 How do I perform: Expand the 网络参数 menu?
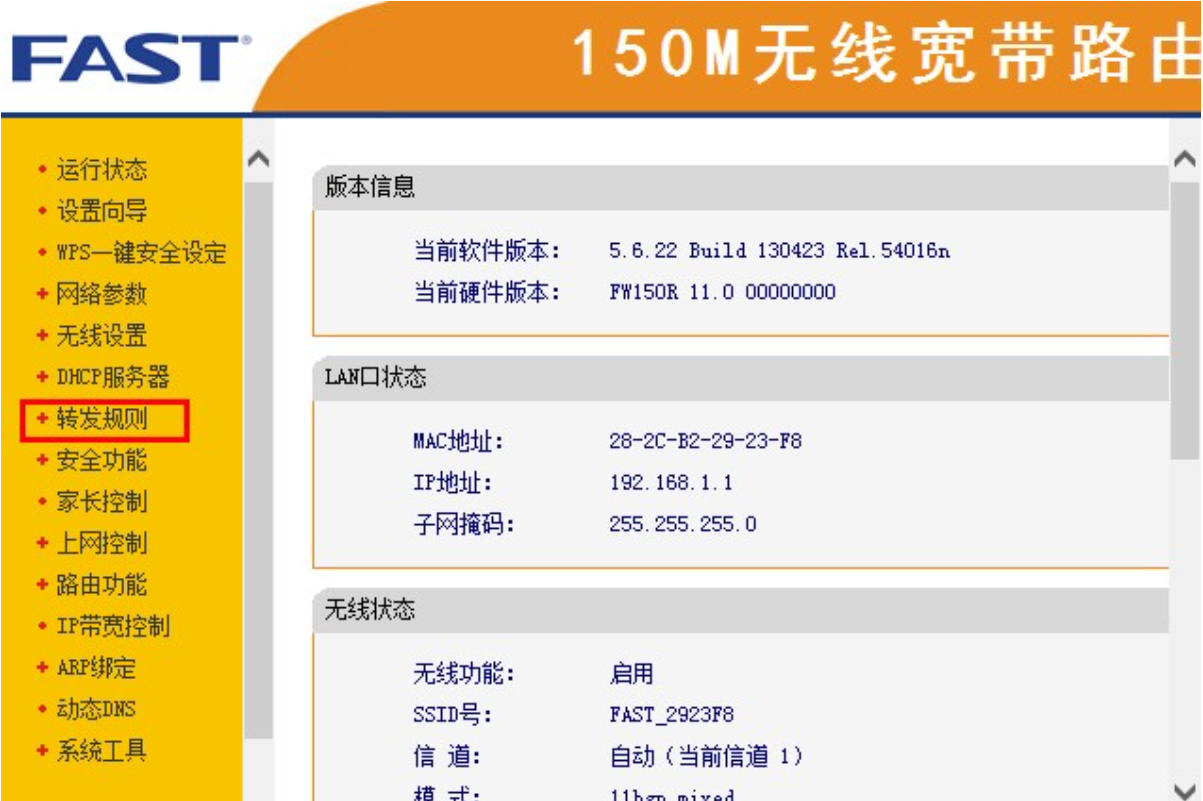pos(101,294)
